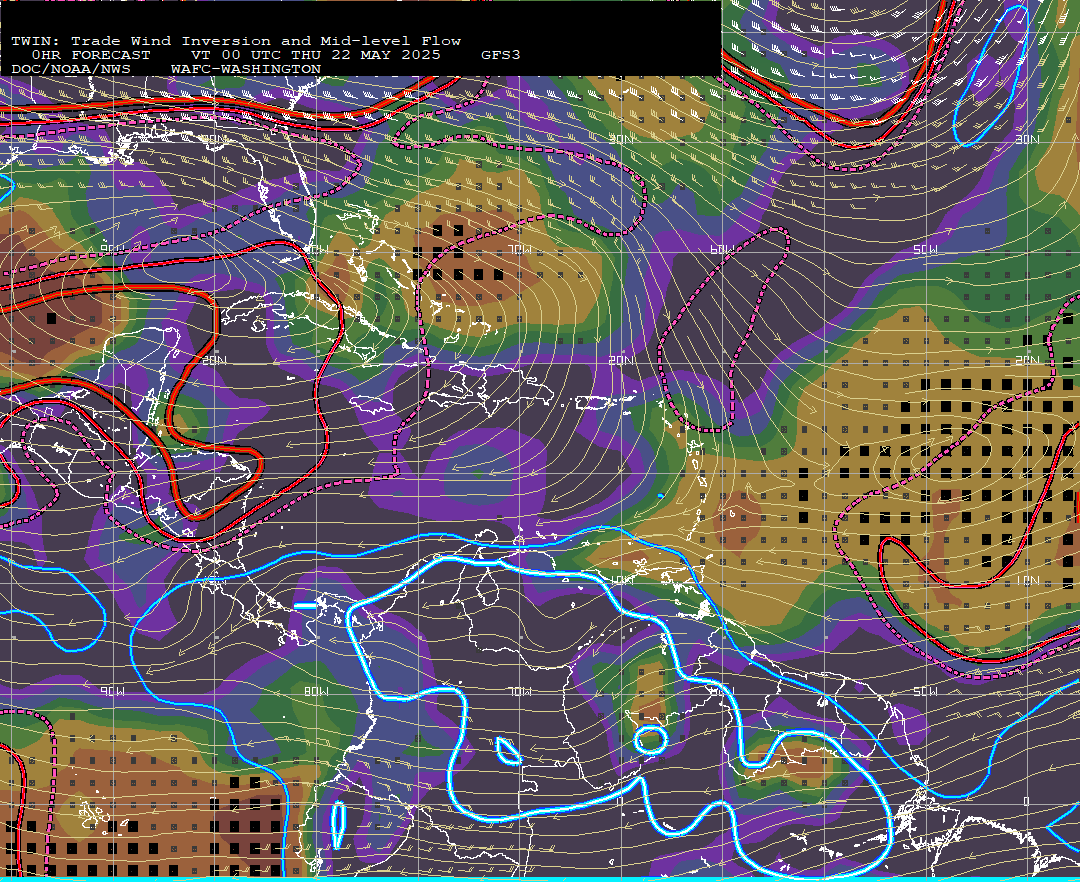Click the title text 'TWIN: Trade Wind Inversion and Mid-level Flow'
Viewport: 1080px width, 882px height.
coord(236,41)
